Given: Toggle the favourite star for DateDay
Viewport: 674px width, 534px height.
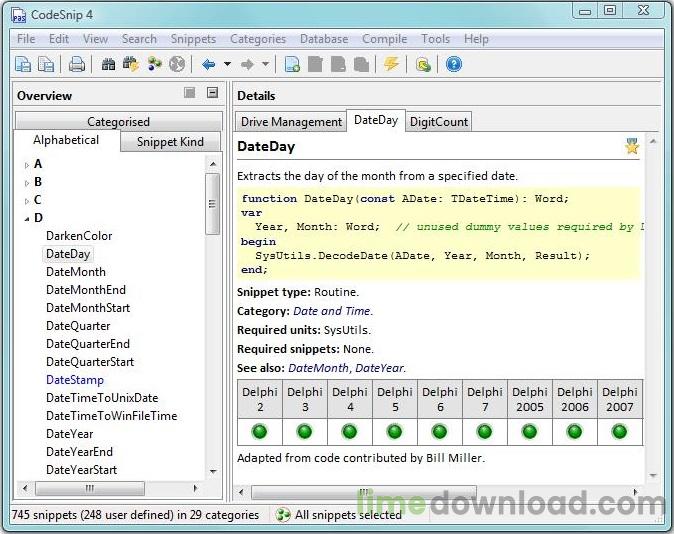Looking at the screenshot, I should 632,146.
